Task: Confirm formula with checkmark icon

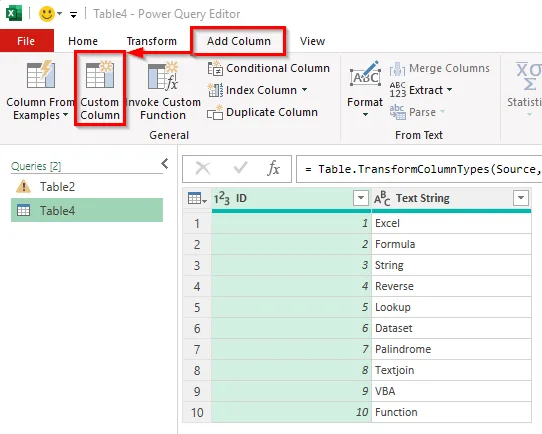Action: click(x=240, y=168)
